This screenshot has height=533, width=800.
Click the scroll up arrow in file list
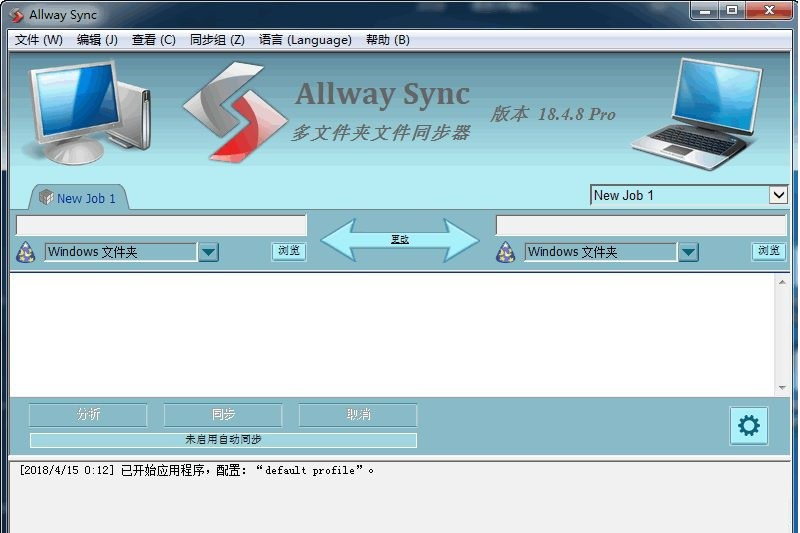coord(782,282)
